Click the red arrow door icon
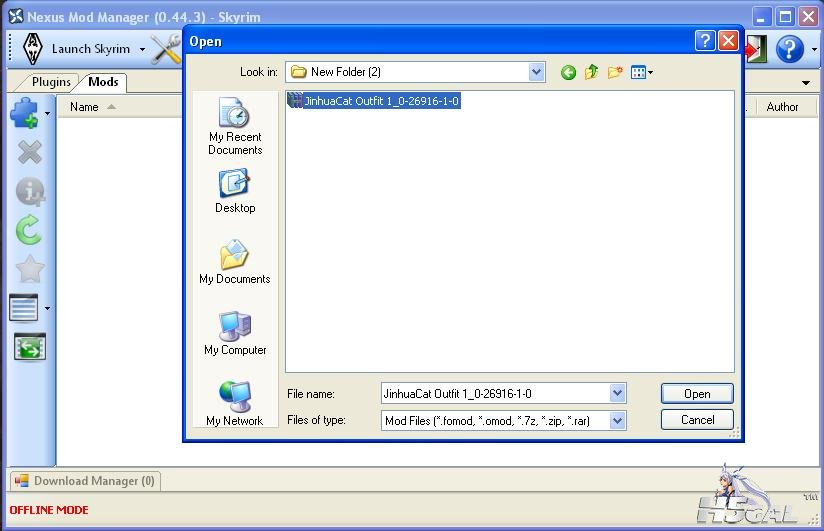Screen dimensions: 824x531 click(x=757, y=49)
